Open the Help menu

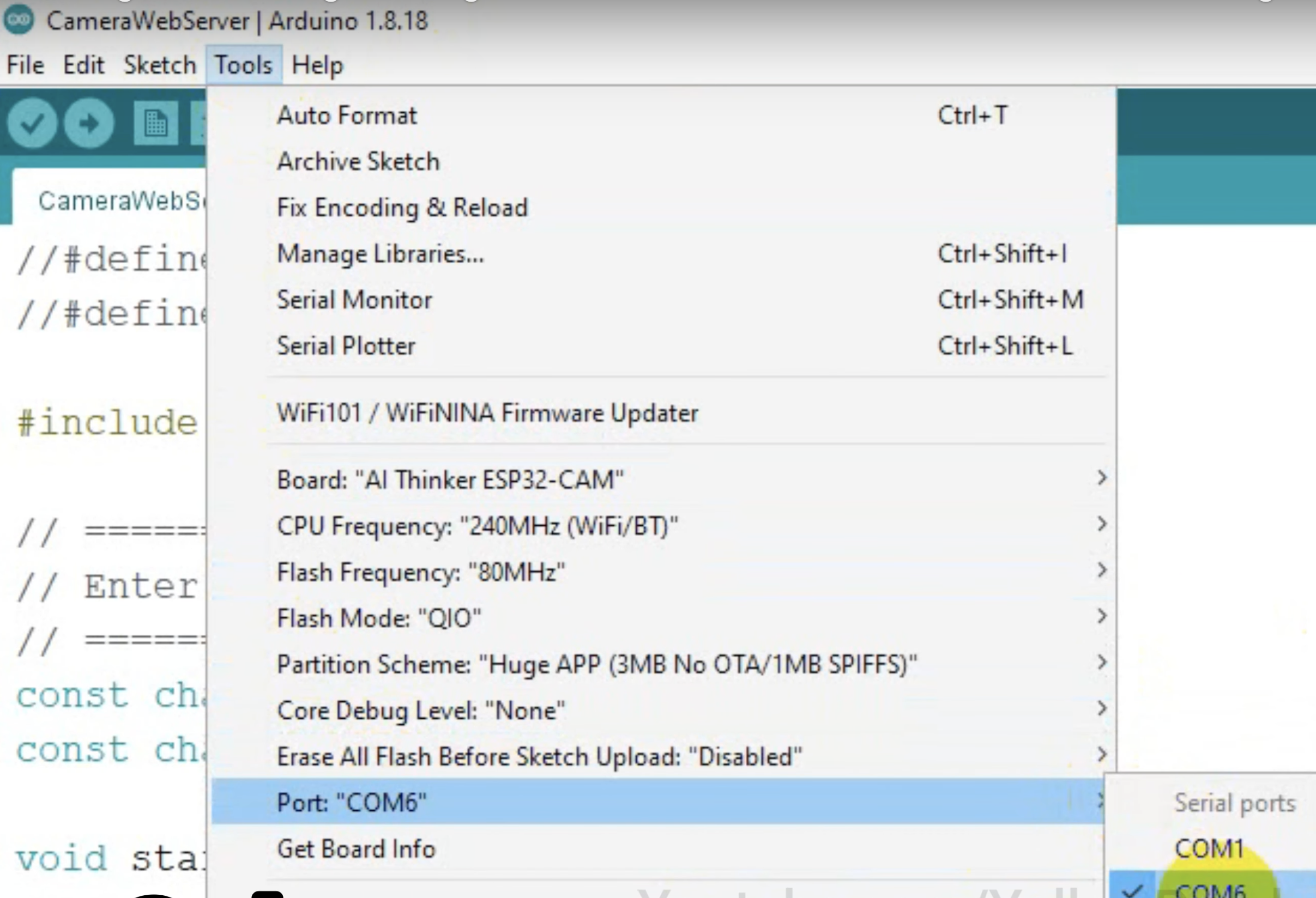tap(317, 65)
